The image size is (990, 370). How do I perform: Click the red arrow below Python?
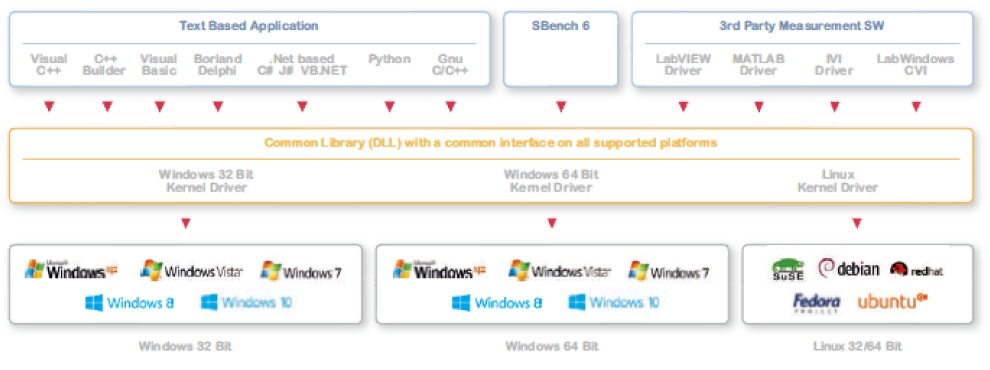pos(390,107)
